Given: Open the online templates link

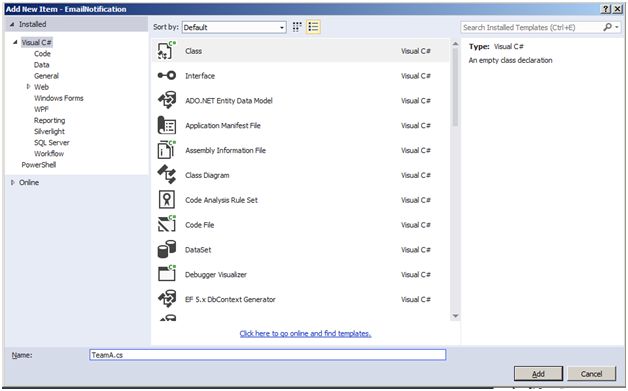Looking at the screenshot, I should 305,333.
